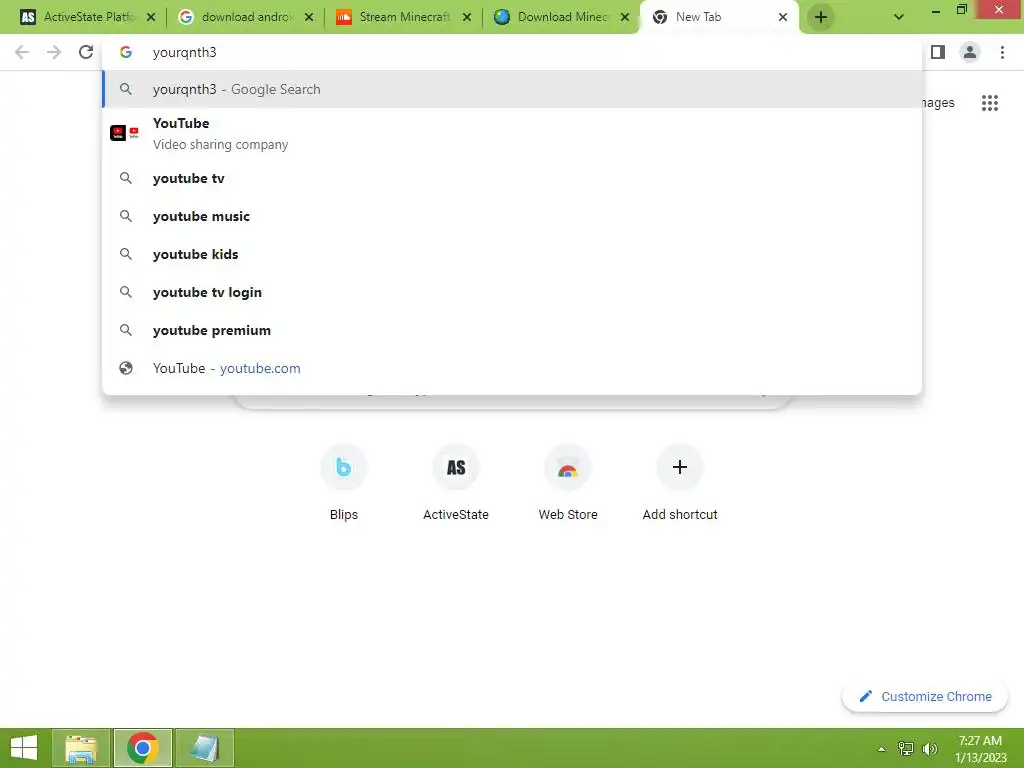Click the Add shortcut button

click(x=680, y=483)
